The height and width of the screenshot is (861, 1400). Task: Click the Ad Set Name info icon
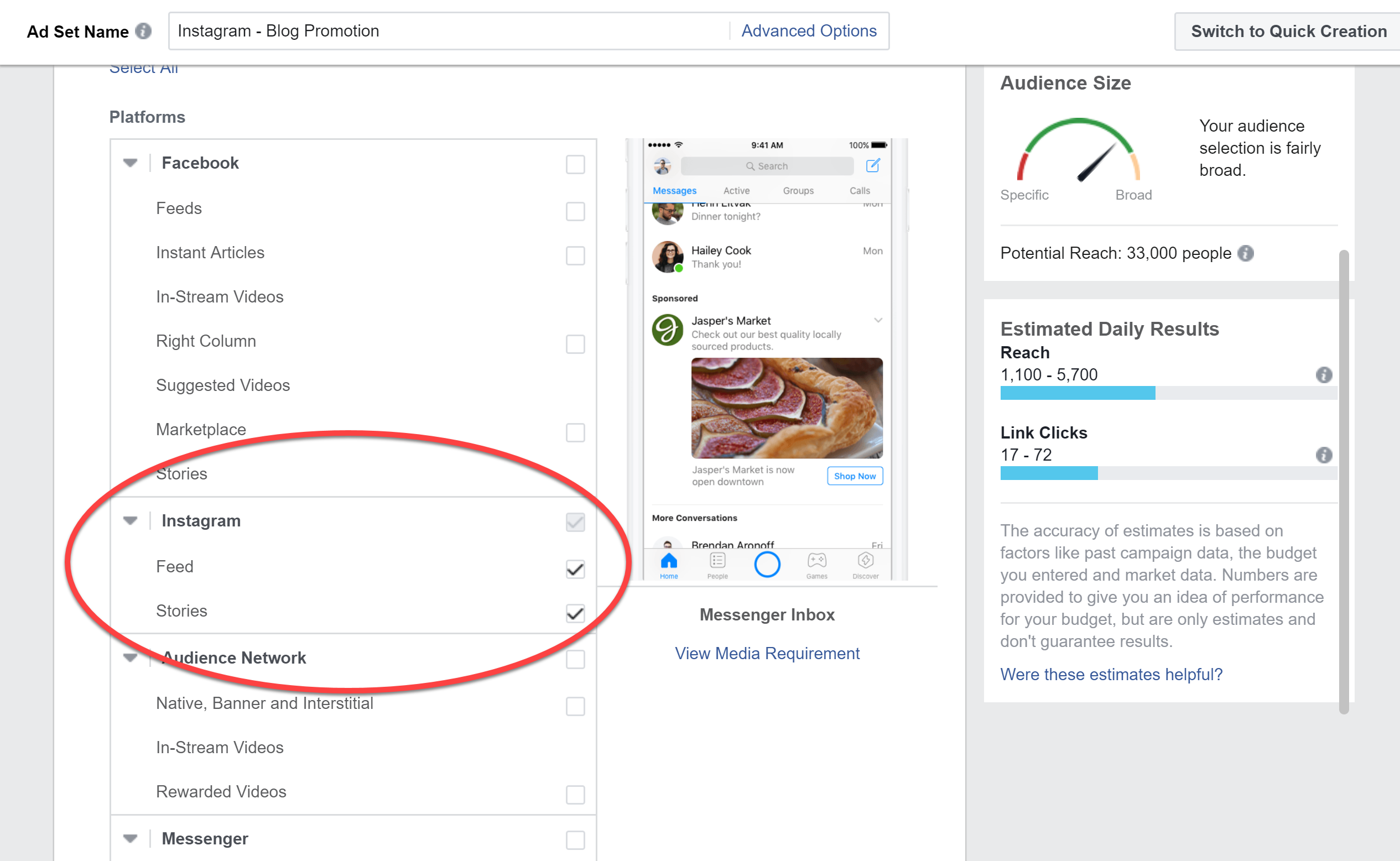[143, 31]
